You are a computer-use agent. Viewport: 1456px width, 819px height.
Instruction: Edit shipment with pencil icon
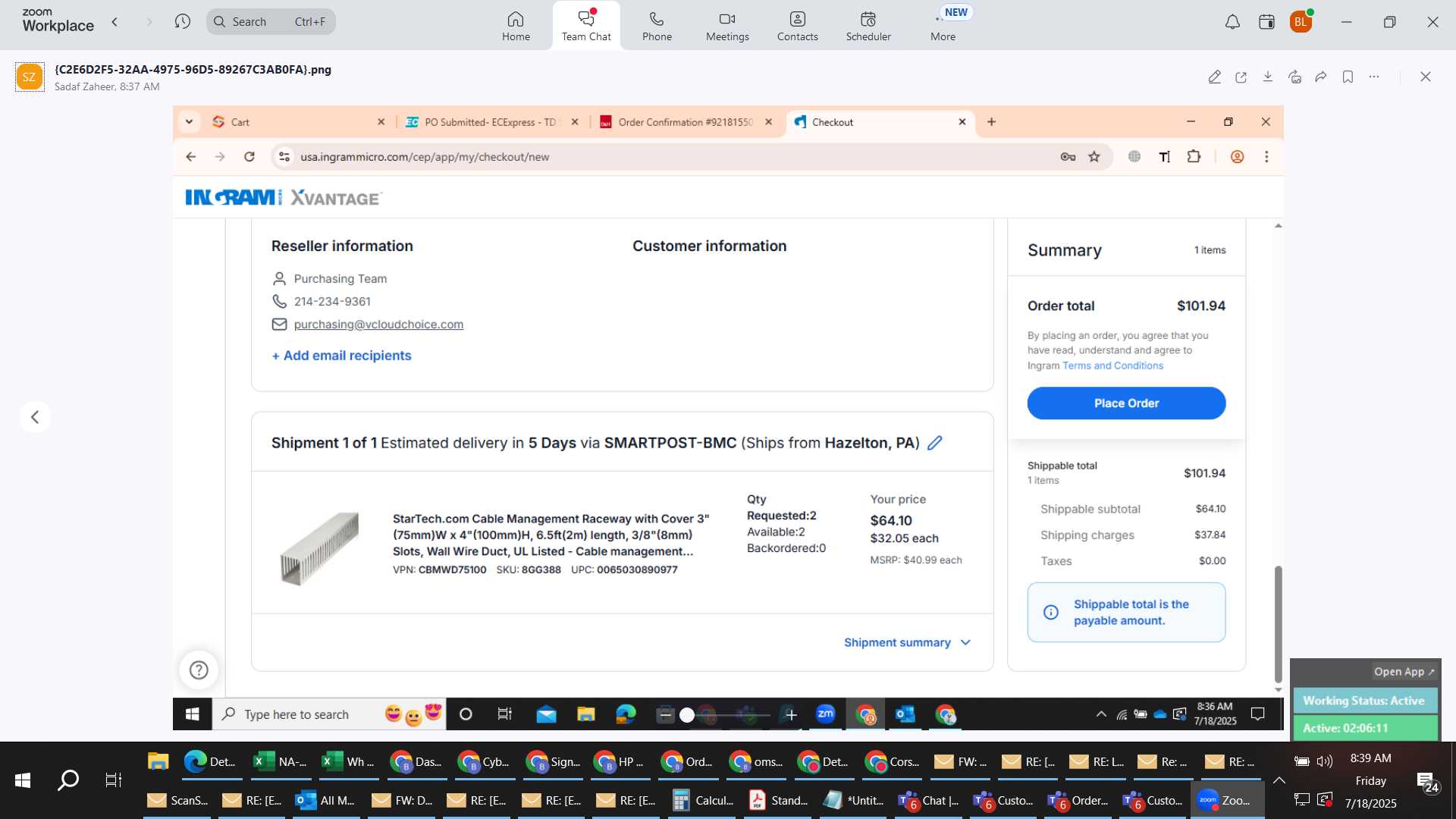click(x=935, y=443)
